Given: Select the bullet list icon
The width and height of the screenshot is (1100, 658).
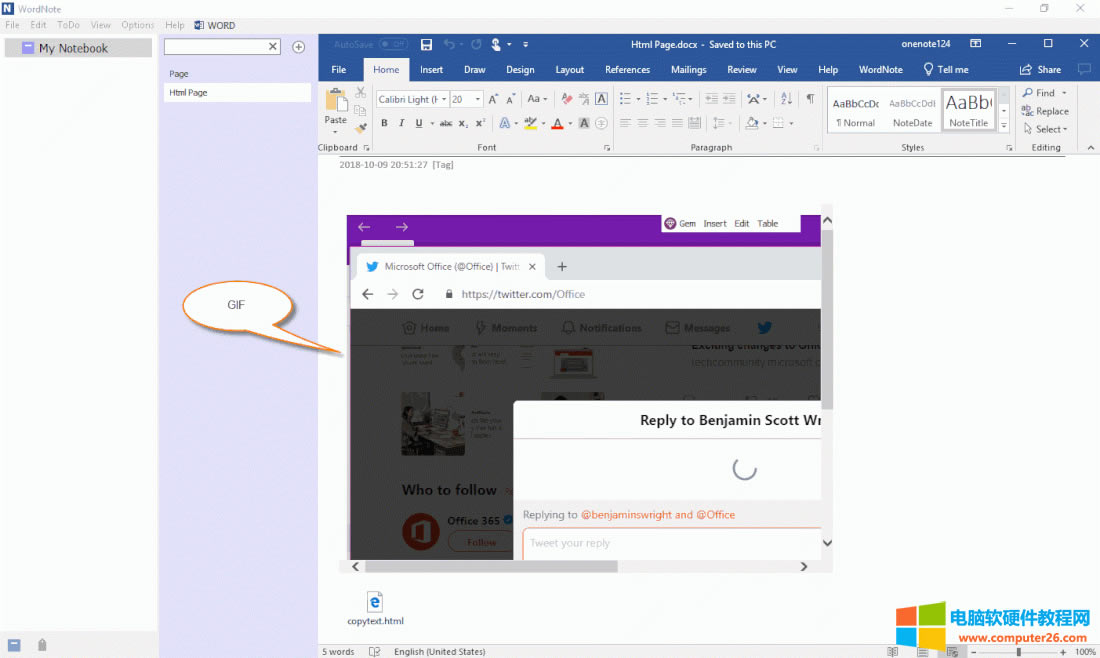Looking at the screenshot, I should [x=624, y=99].
